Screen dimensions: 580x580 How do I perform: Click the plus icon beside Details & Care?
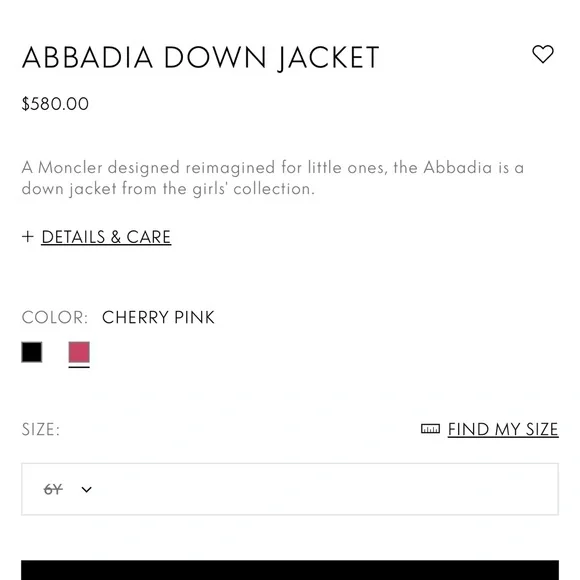pos(28,236)
